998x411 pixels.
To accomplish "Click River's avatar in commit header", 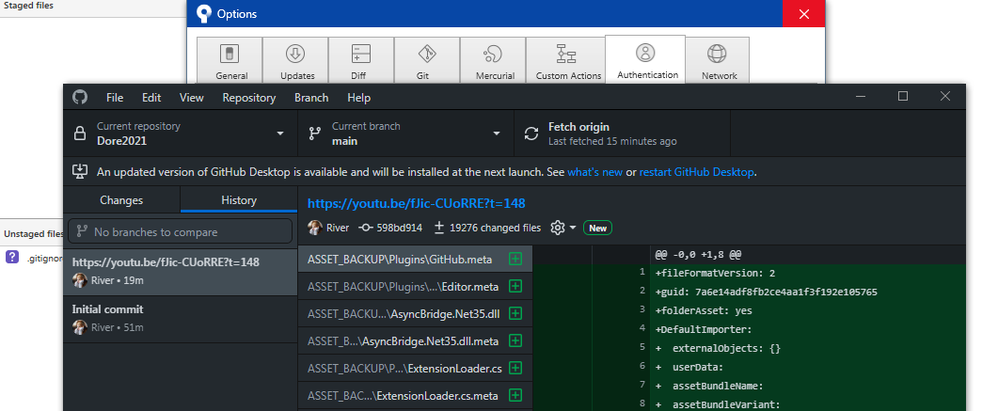I will click(314, 227).
